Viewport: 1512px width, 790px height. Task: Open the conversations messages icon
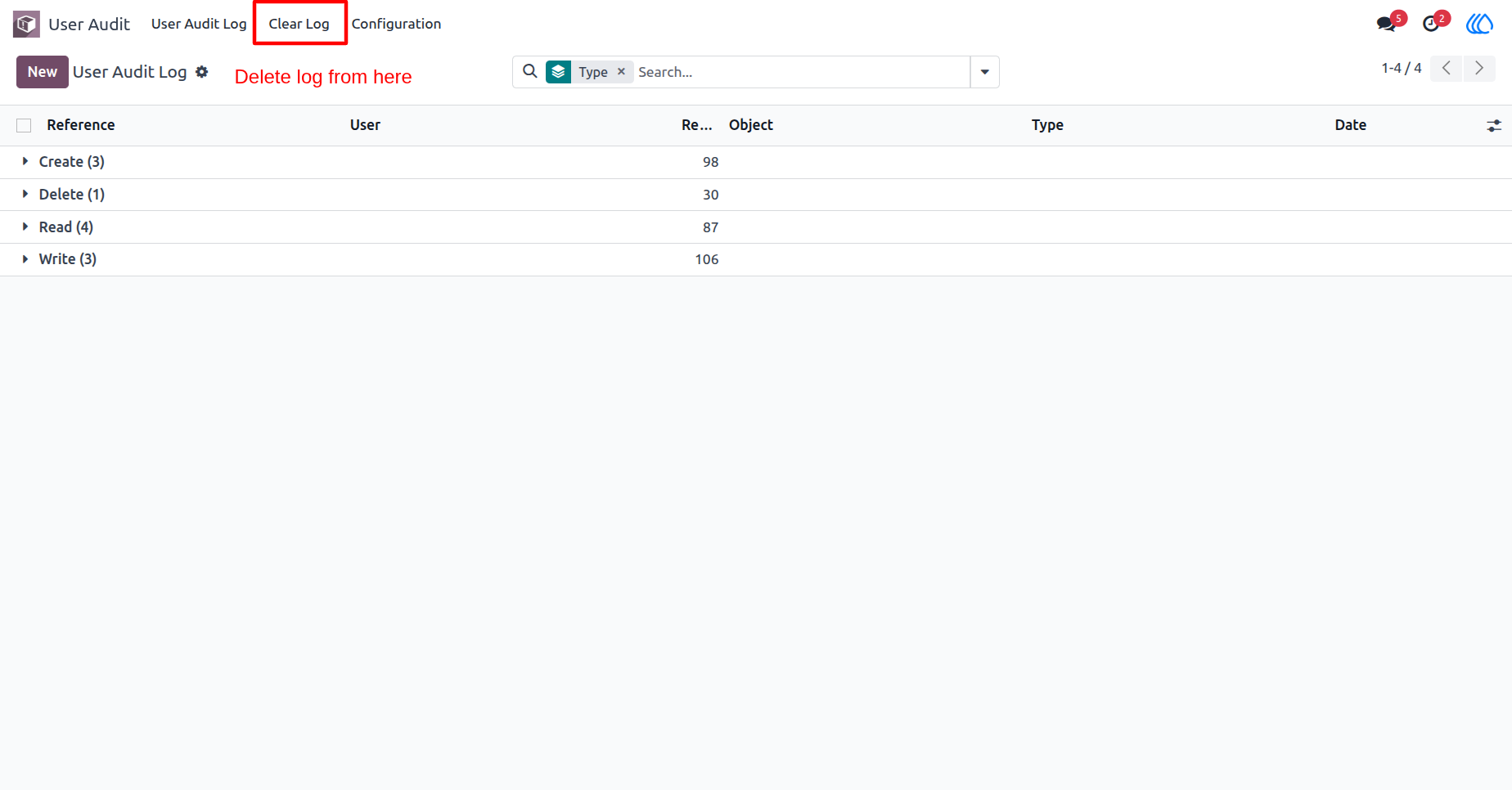tap(1387, 24)
